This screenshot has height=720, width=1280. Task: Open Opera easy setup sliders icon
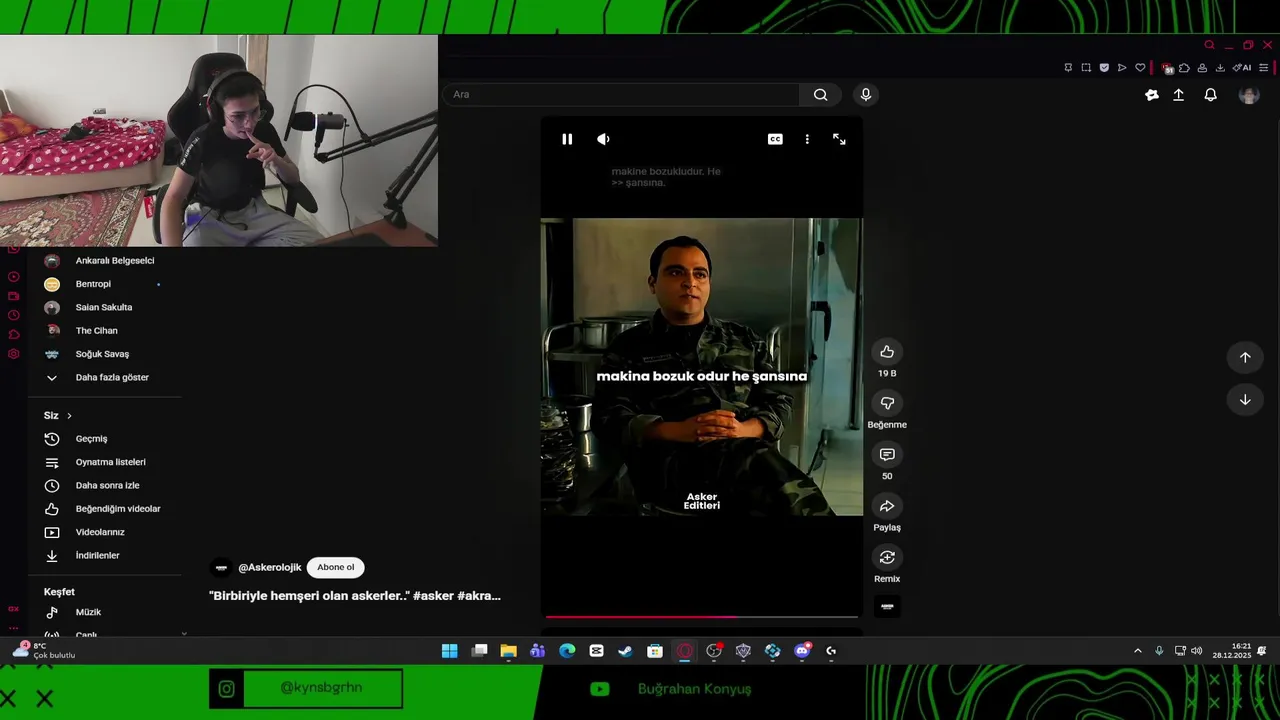[1264, 68]
